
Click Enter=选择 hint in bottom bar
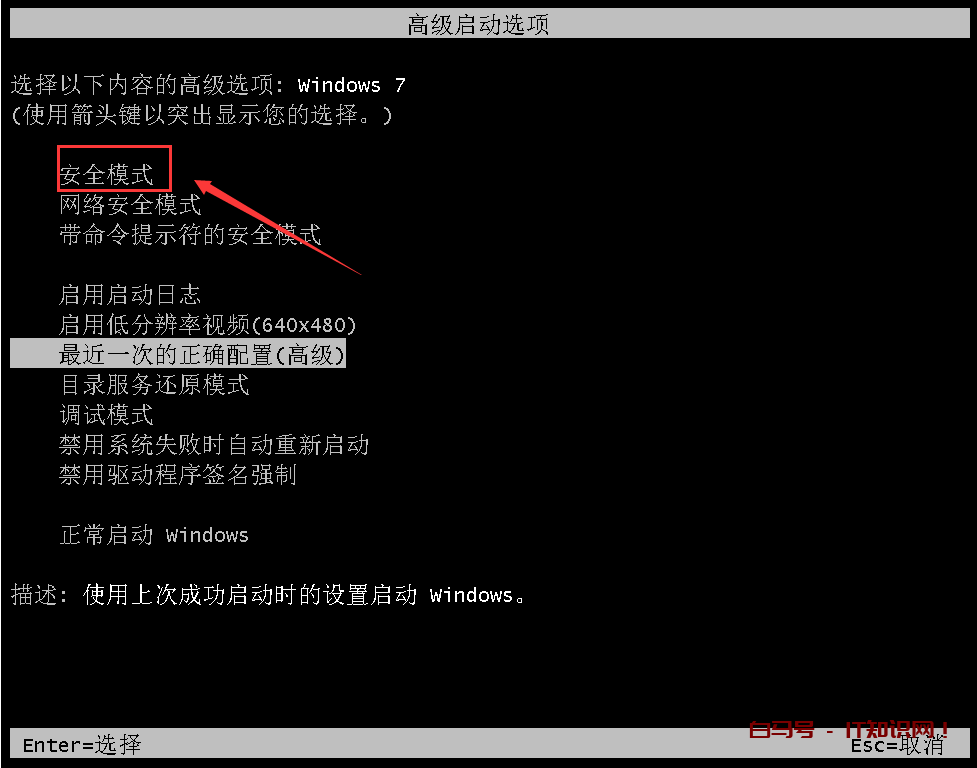pos(82,744)
